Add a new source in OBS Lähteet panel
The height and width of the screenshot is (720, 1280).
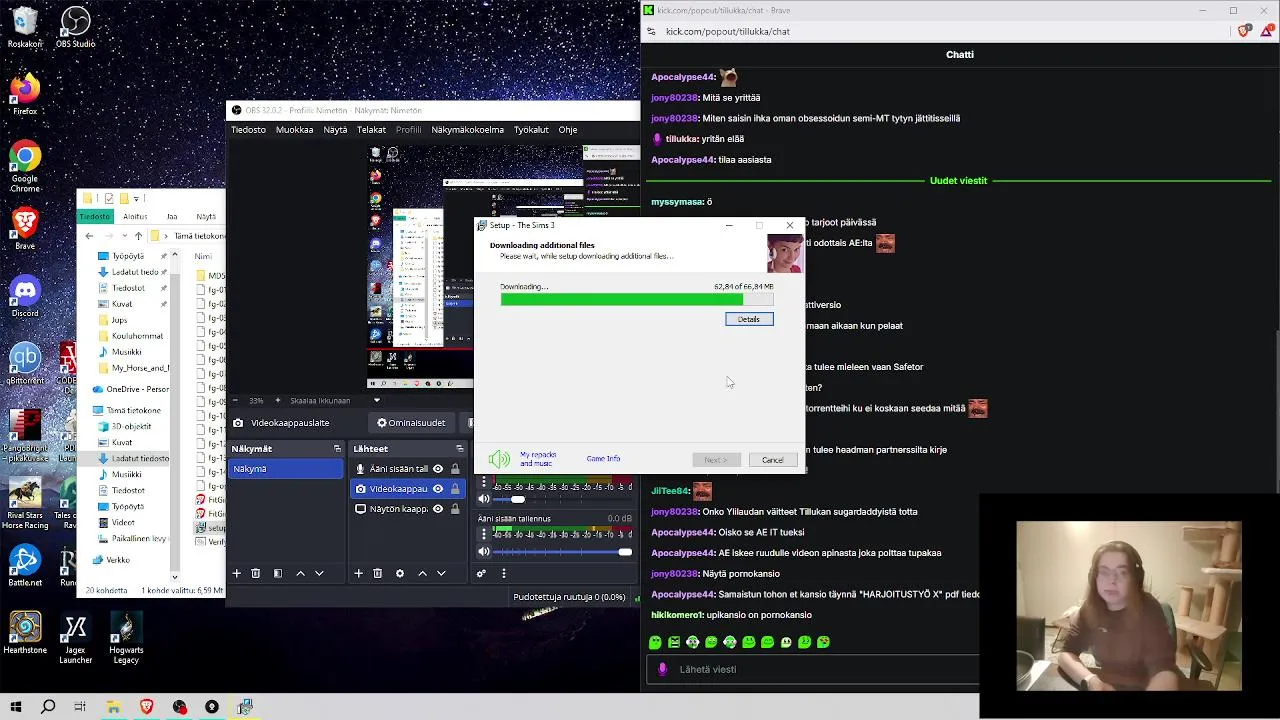tap(358, 573)
